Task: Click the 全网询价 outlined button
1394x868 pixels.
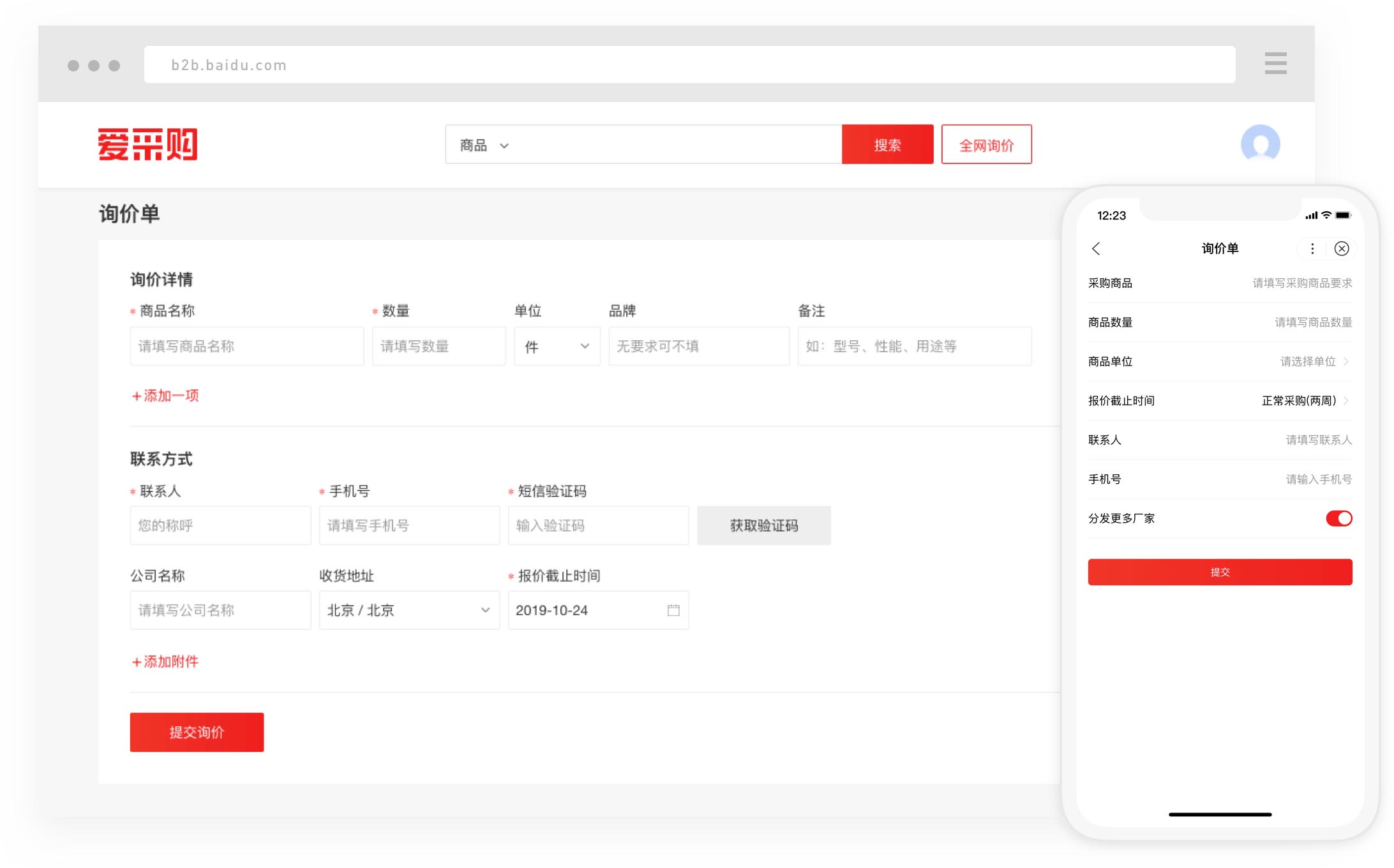Action: [986, 145]
